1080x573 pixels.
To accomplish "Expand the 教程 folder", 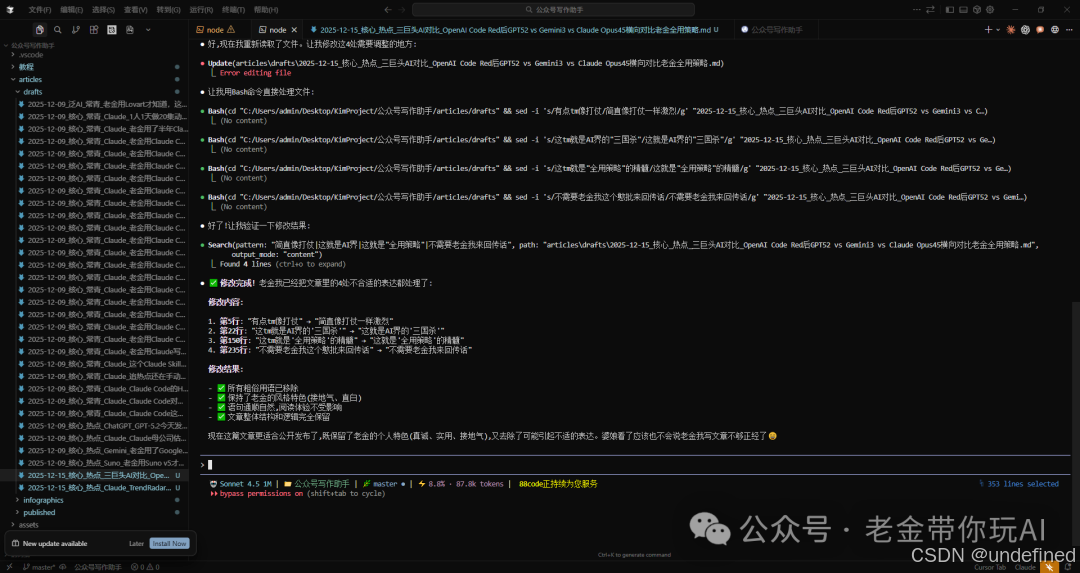I will tap(94, 67).
